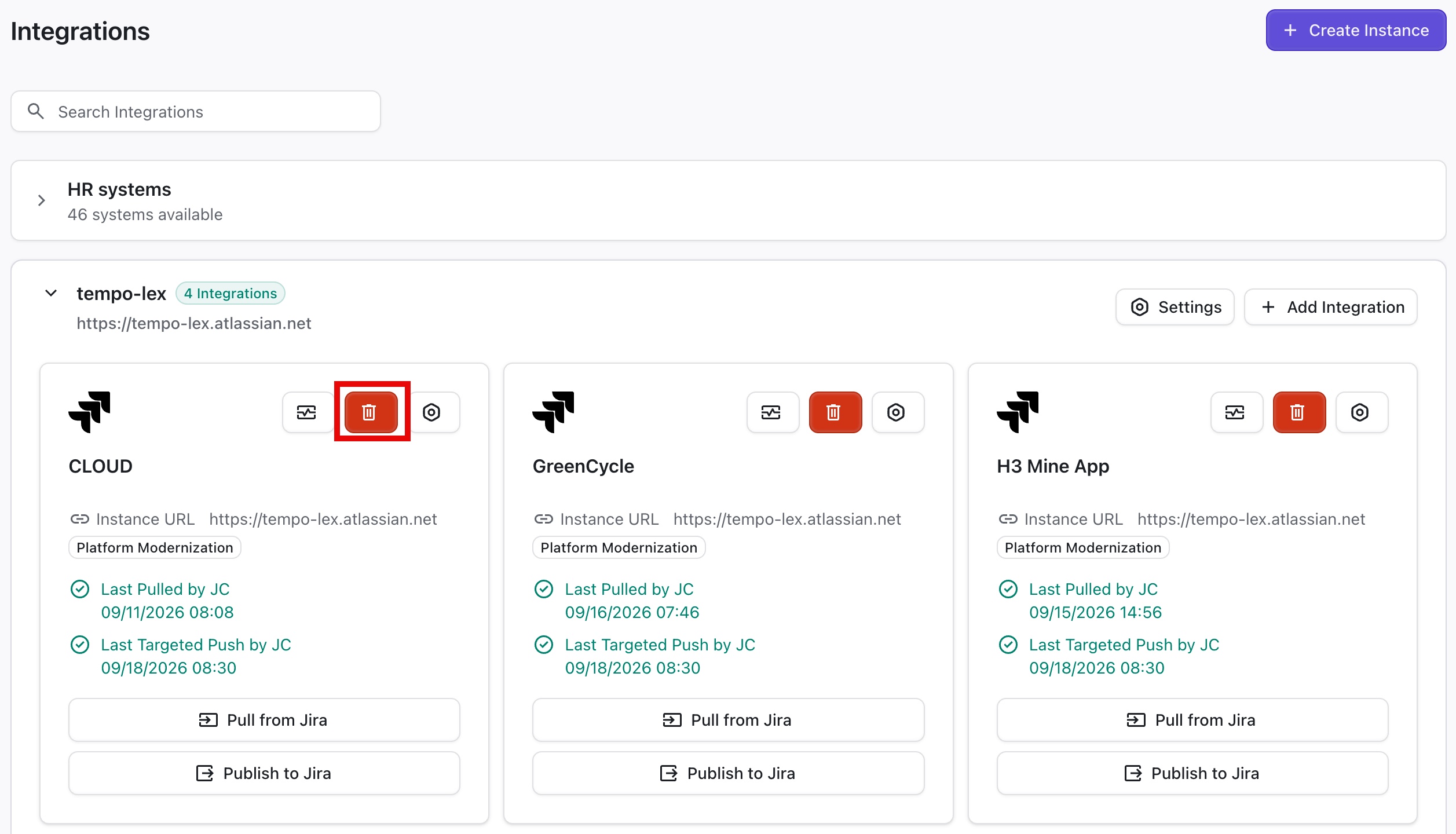Click link icon beside CLOUD Instance URL
This screenshot has height=834, width=1456.
point(80,519)
